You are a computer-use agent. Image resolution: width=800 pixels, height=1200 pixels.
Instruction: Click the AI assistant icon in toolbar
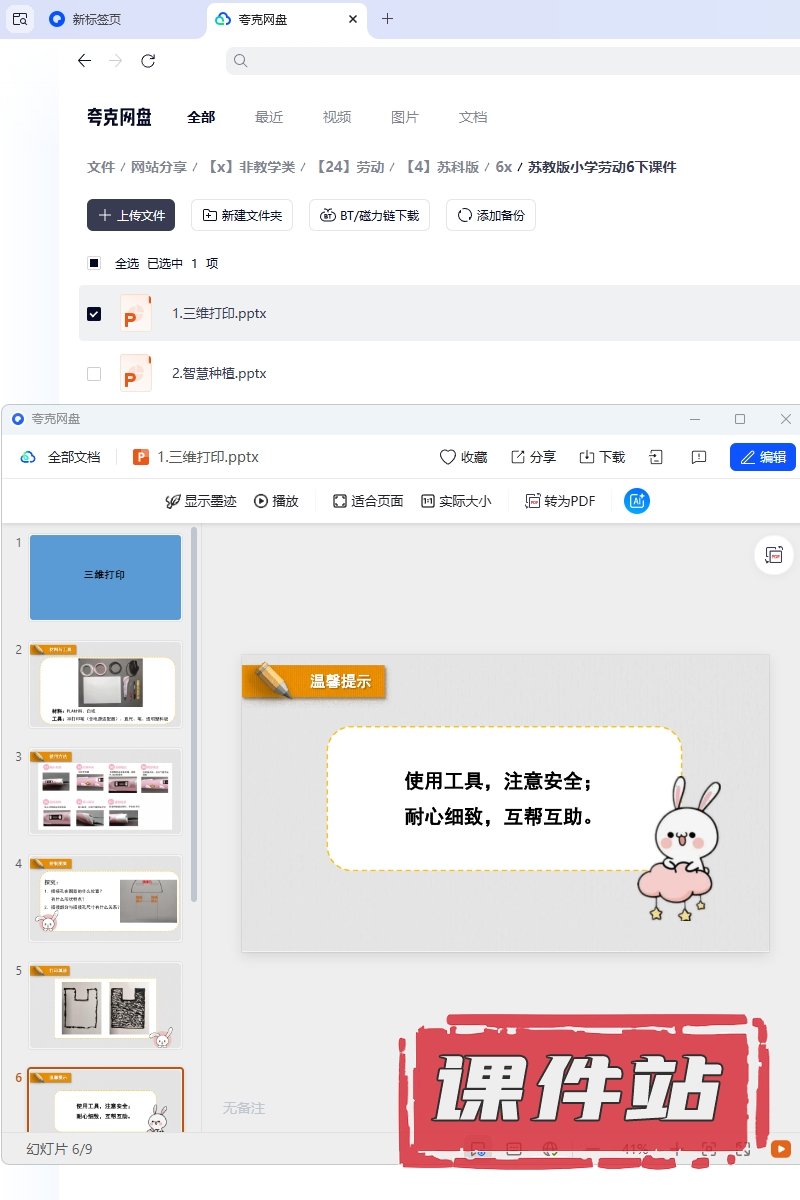click(x=637, y=501)
